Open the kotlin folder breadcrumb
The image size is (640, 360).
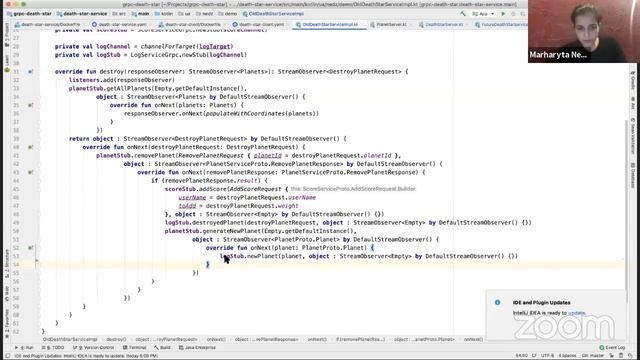164,14
